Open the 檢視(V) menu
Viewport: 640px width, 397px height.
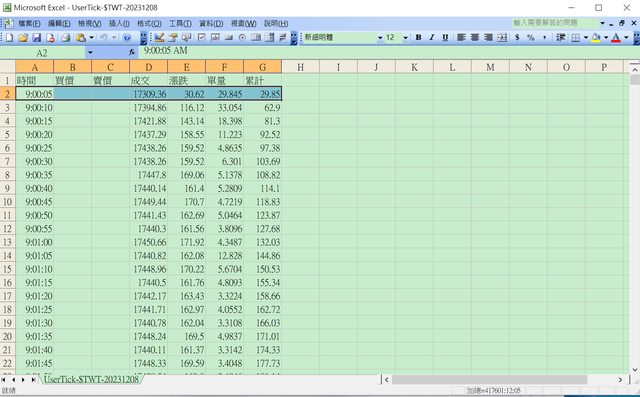[x=89, y=24]
